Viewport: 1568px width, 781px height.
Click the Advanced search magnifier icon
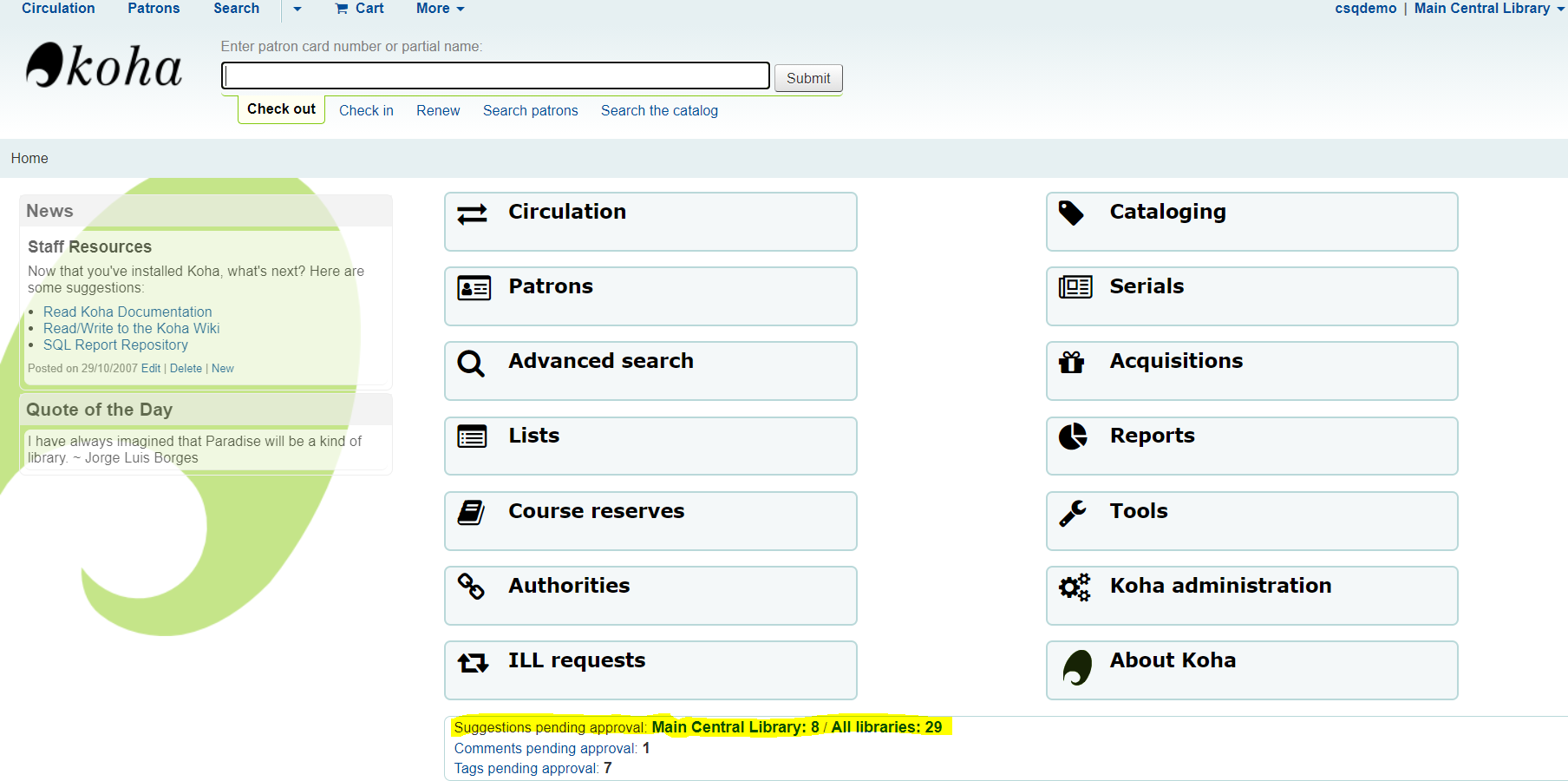click(x=471, y=364)
